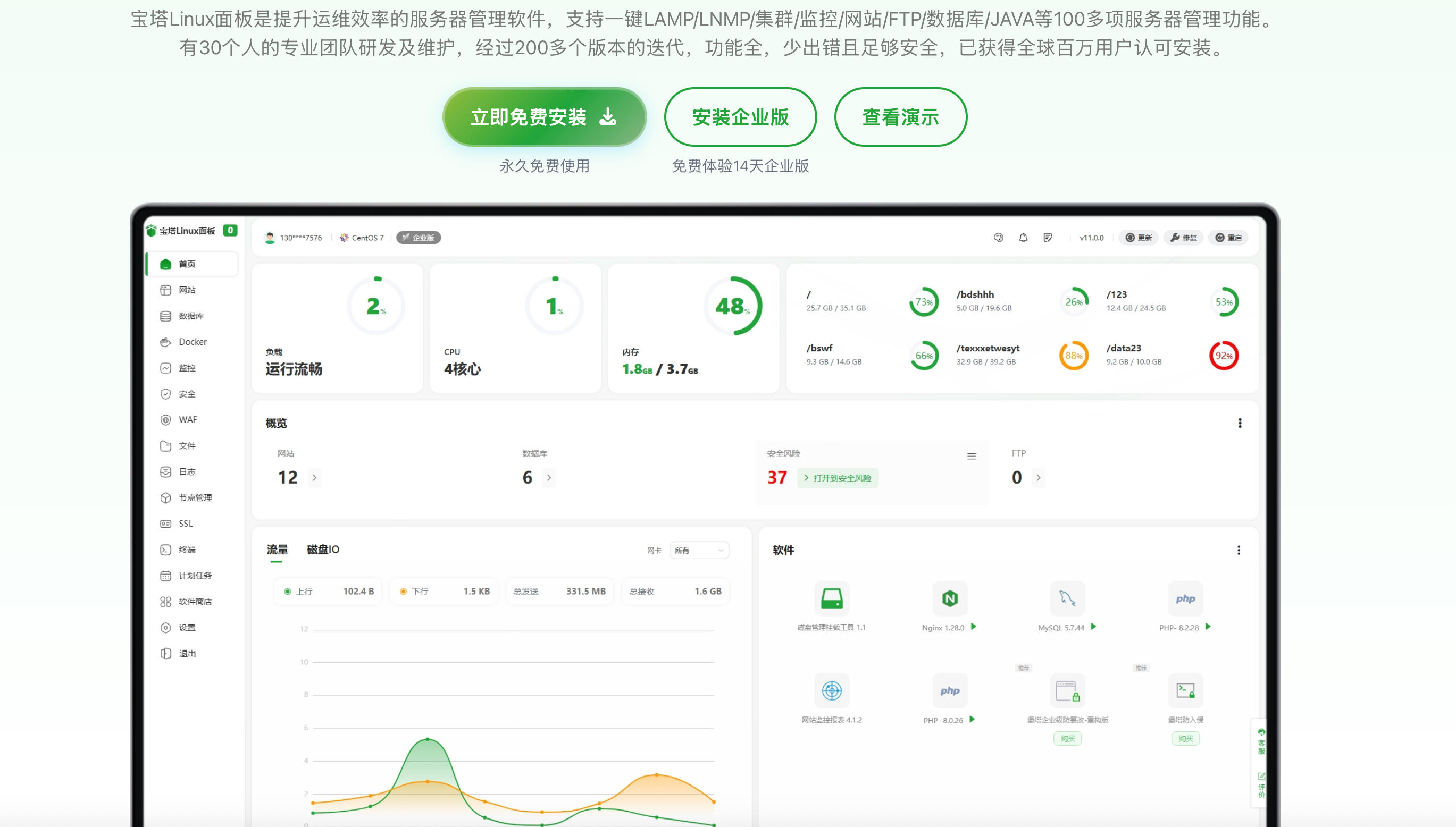Image resolution: width=1456 pixels, height=827 pixels.
Task: Click the /data23 92% disk usage ring
Action: pyautogui.click(x=1224, y=356)
